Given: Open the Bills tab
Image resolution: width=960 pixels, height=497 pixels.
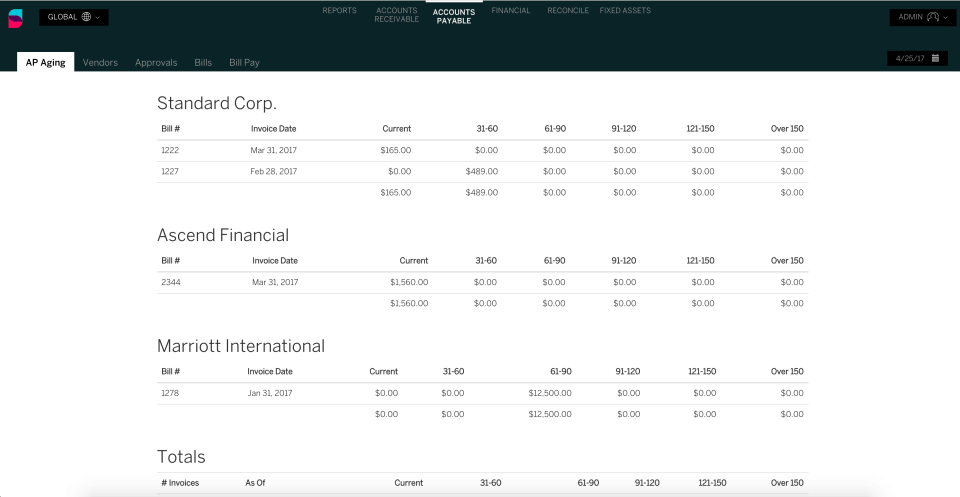Looking at the screenshot, I should [203, 62].
